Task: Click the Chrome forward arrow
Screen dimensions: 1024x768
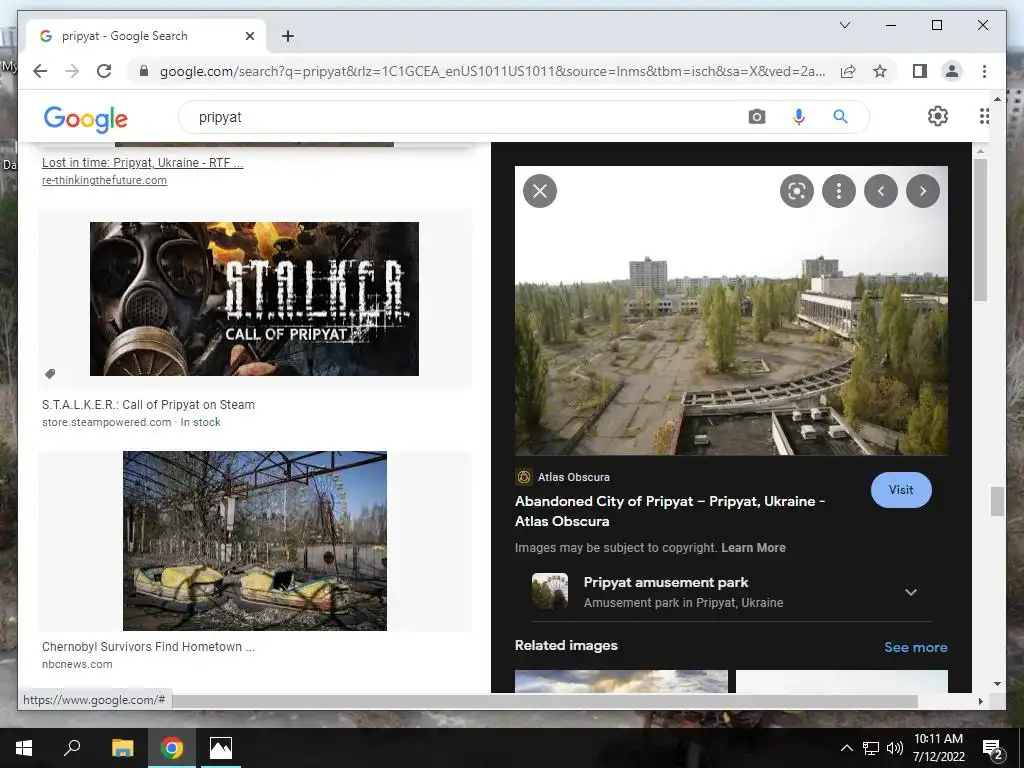Action: pos(72,71)
